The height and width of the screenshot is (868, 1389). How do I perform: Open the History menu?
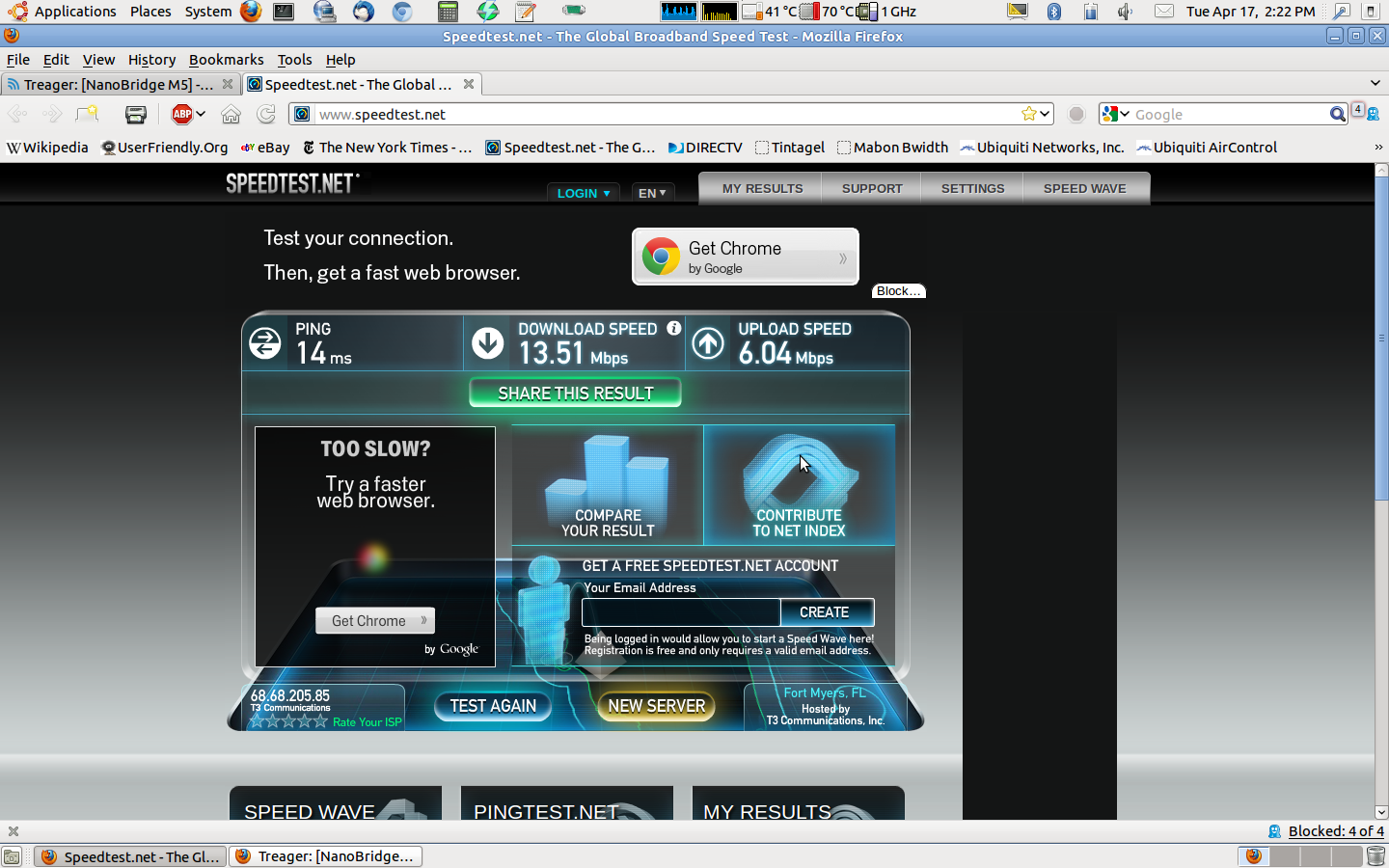(151, 60)
